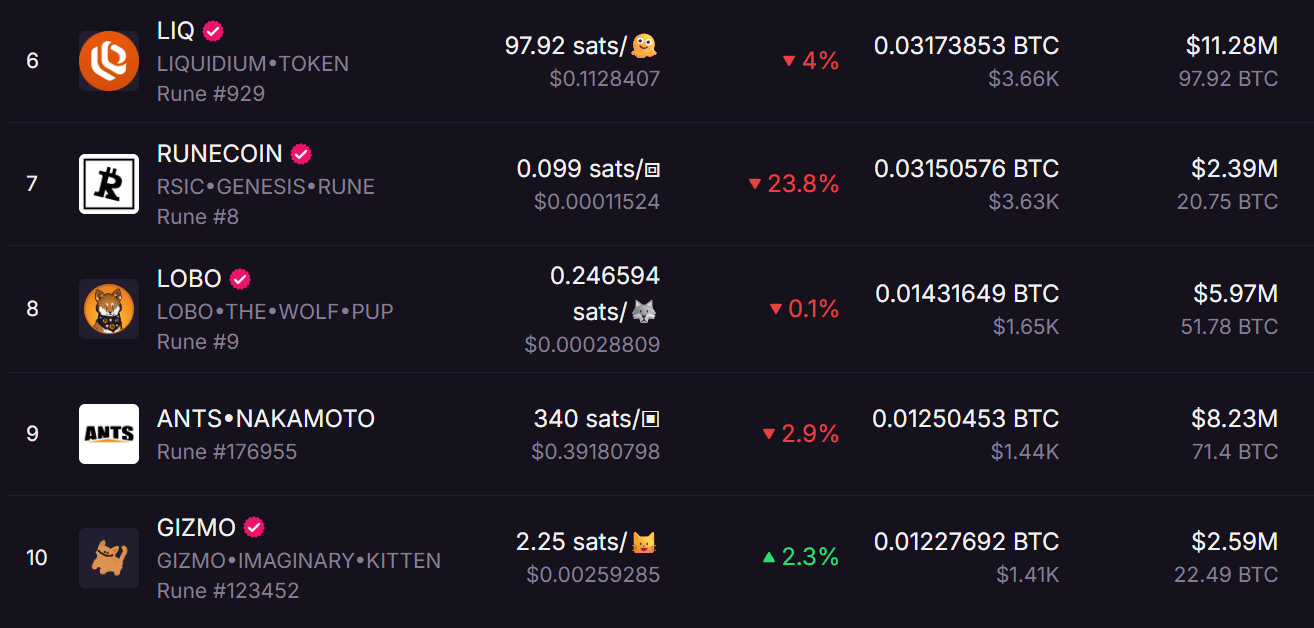Click the LOBO wolf pup avatar
Viewport: 1314px width, 628px height.
coord(109,309)
